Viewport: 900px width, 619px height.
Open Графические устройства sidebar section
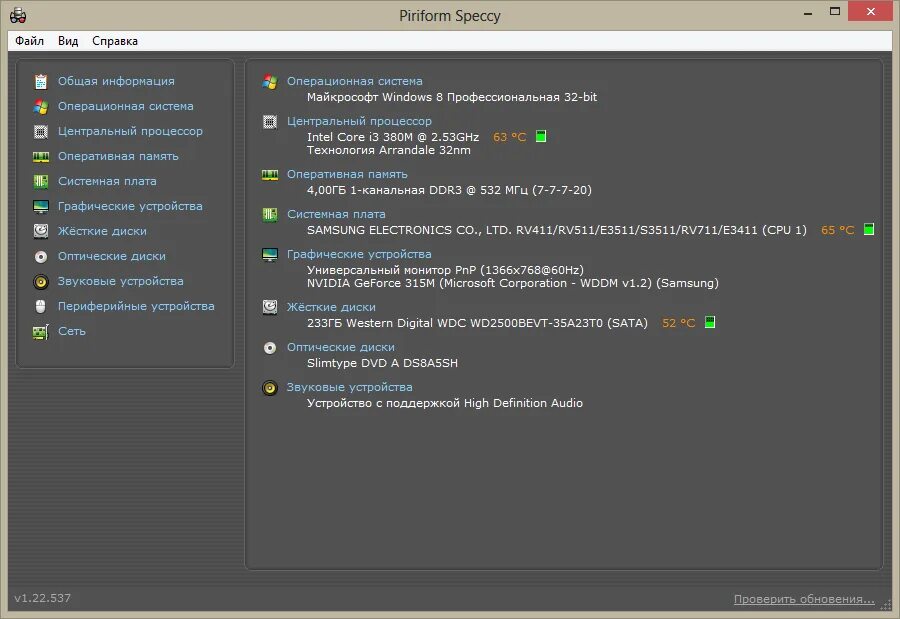point(130,206)
